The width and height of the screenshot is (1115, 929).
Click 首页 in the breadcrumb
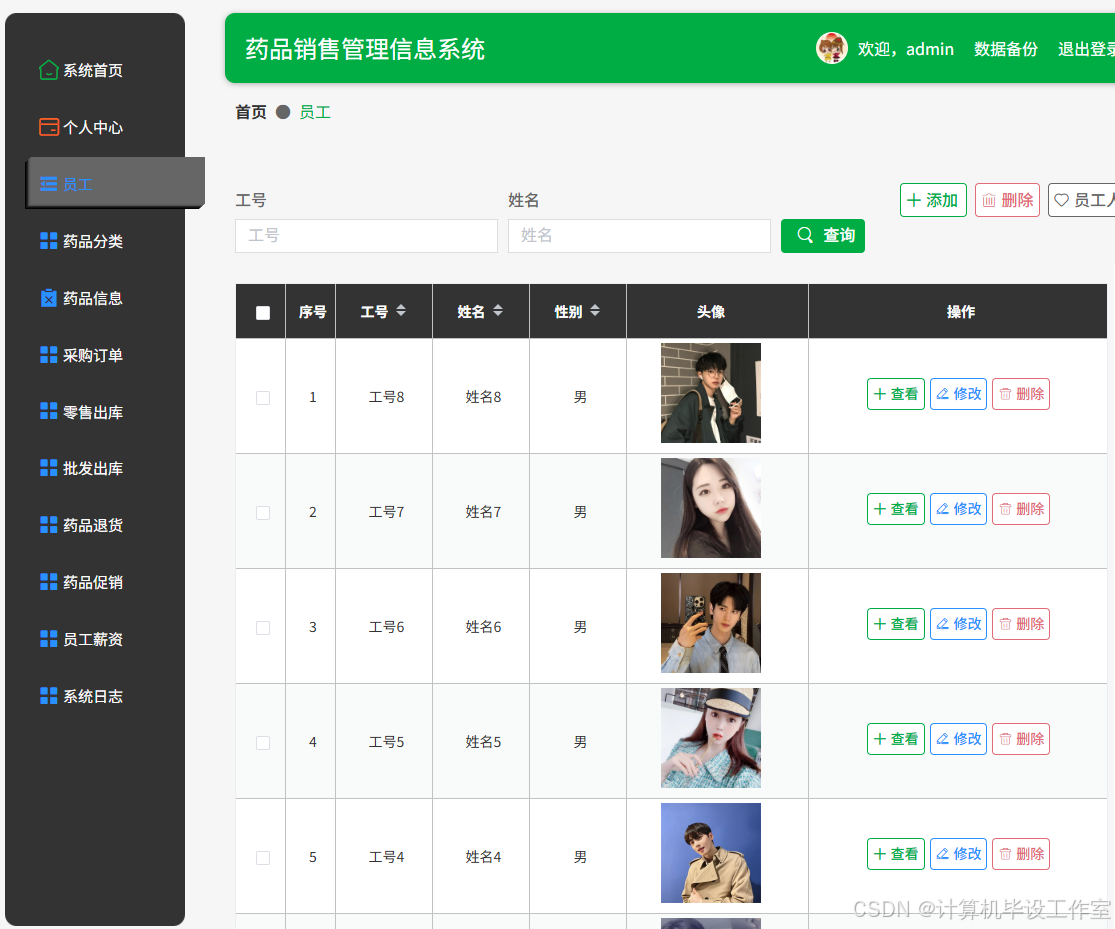click(x=251, y=112)
